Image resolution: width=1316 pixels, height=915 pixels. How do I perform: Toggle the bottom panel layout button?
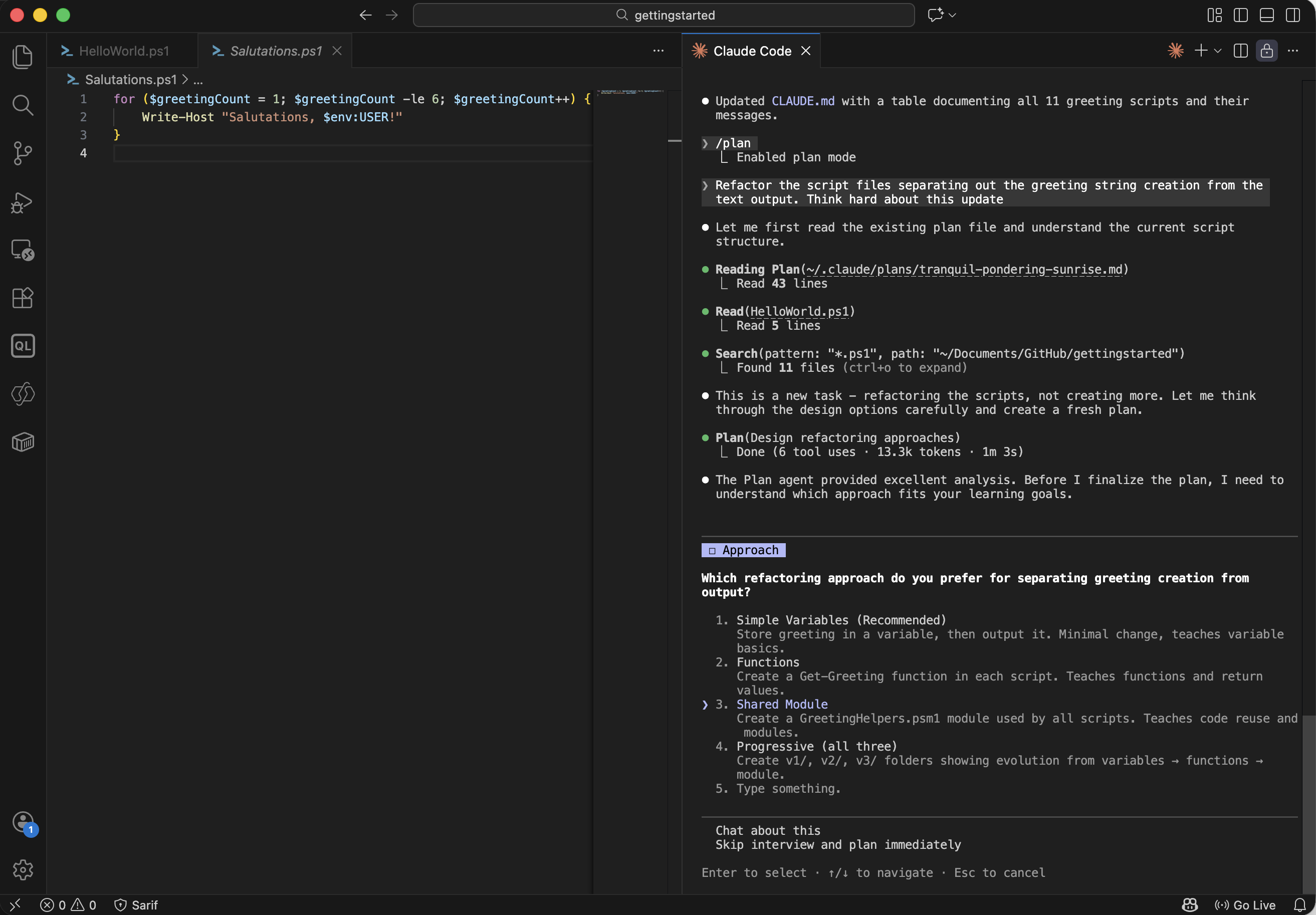click(1267, 15)
